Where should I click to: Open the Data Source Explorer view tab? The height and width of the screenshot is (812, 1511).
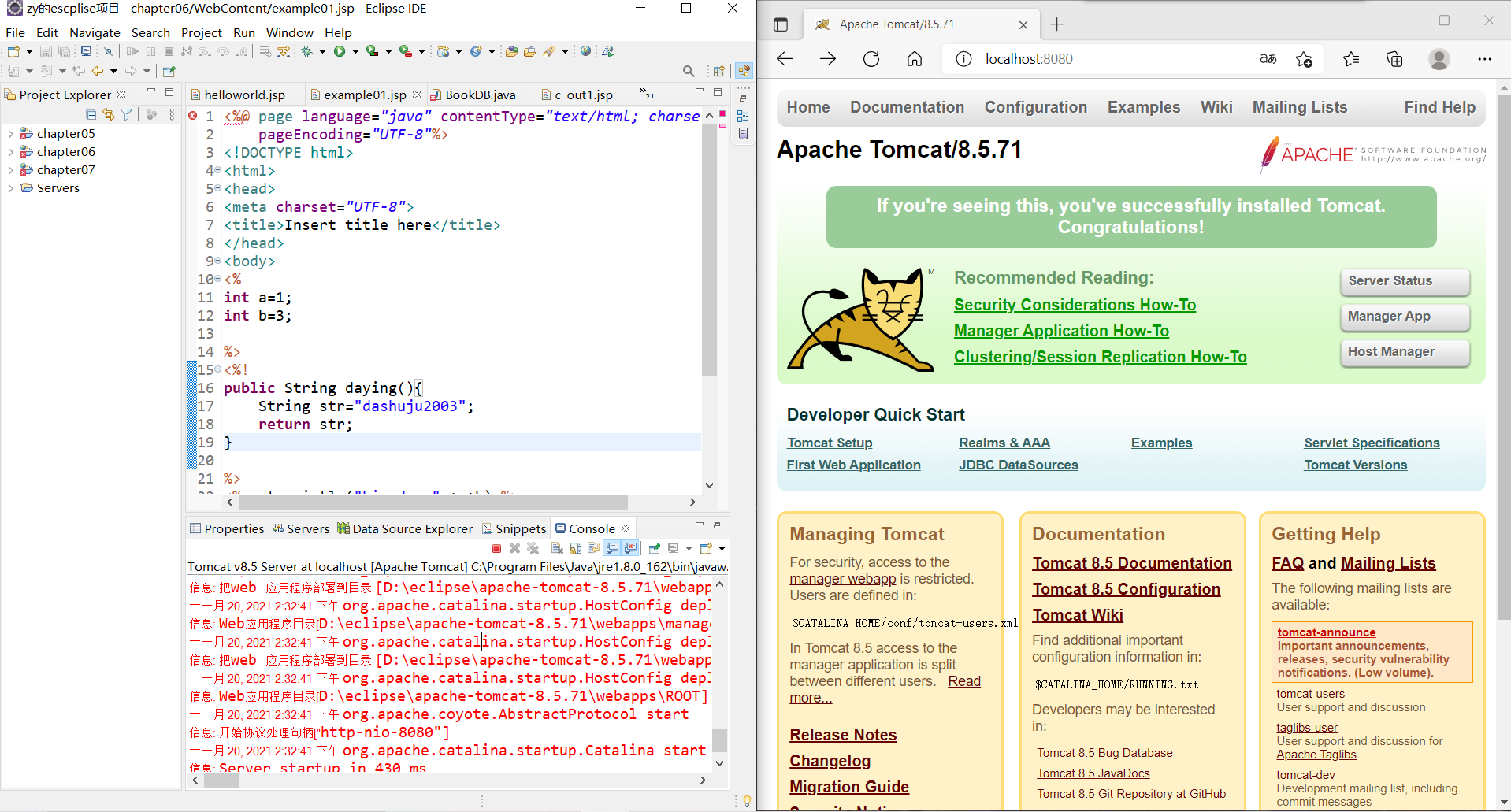coord(405,528)
